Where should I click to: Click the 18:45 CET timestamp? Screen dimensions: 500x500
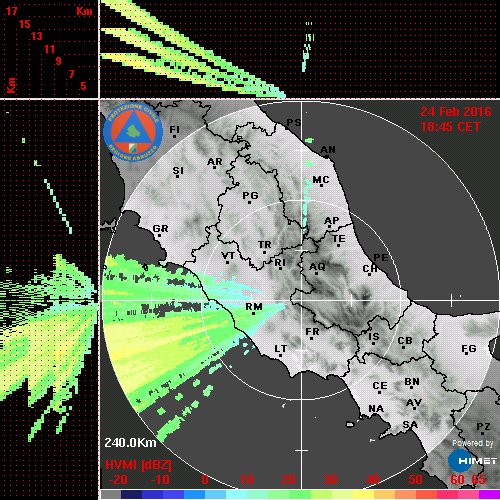pyautogui.click(x=450, y=127)
